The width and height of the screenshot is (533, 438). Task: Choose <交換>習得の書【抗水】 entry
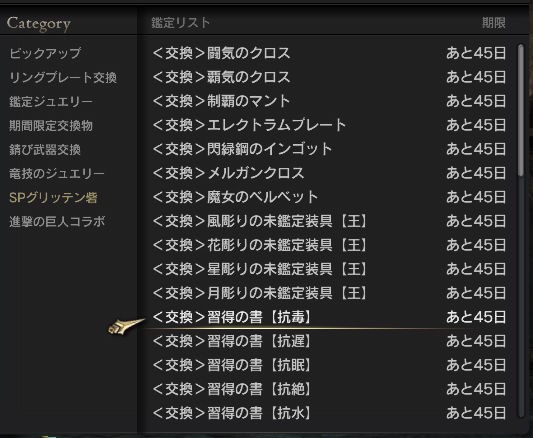329,413
